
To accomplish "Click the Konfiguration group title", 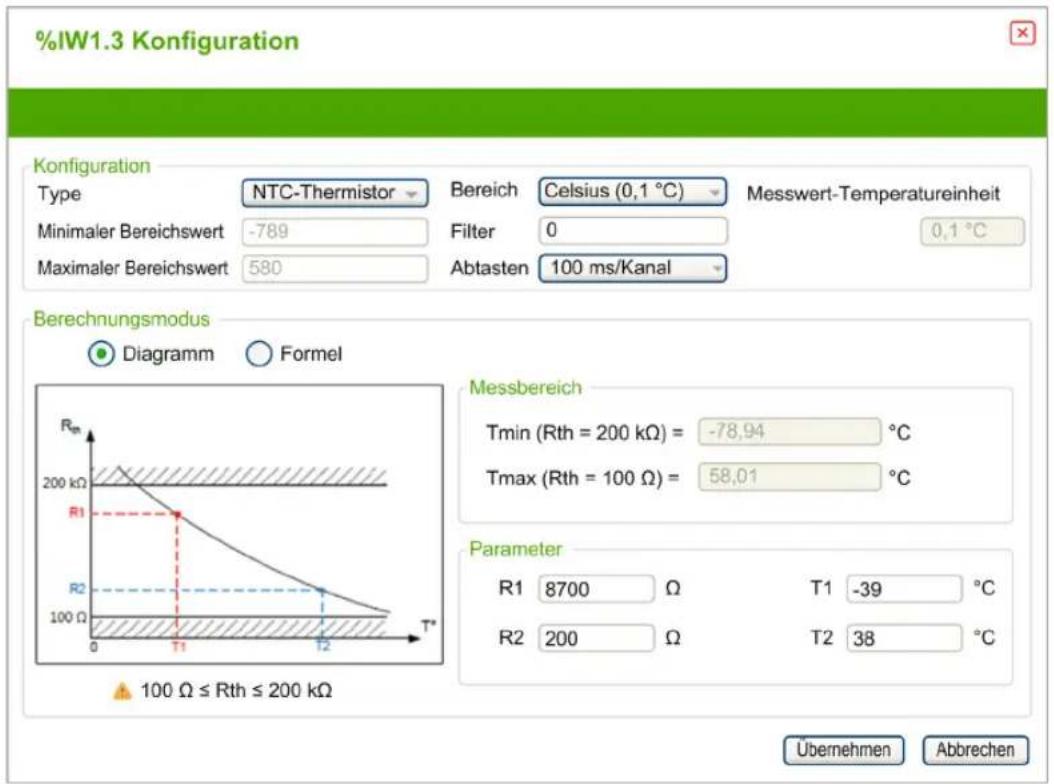I will coord(92,165).
